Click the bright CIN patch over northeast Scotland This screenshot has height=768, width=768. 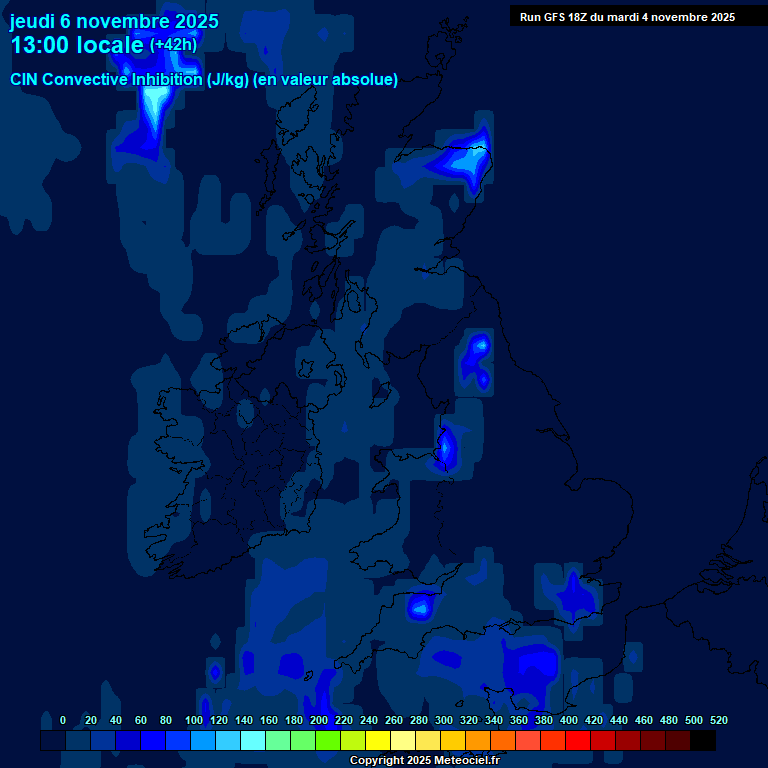(x=468, y=160)
